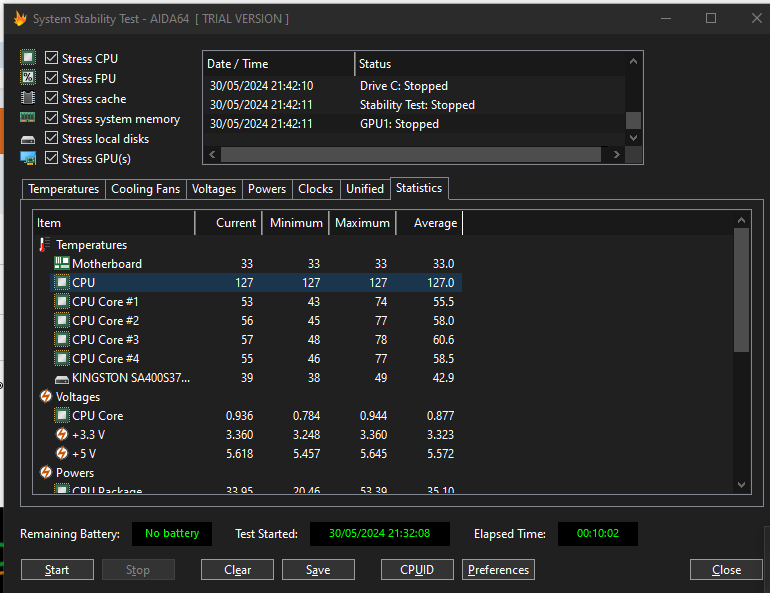This screenshot has height=593, width=770.
Task: Click the Average column header
Action: pos(429,223)
